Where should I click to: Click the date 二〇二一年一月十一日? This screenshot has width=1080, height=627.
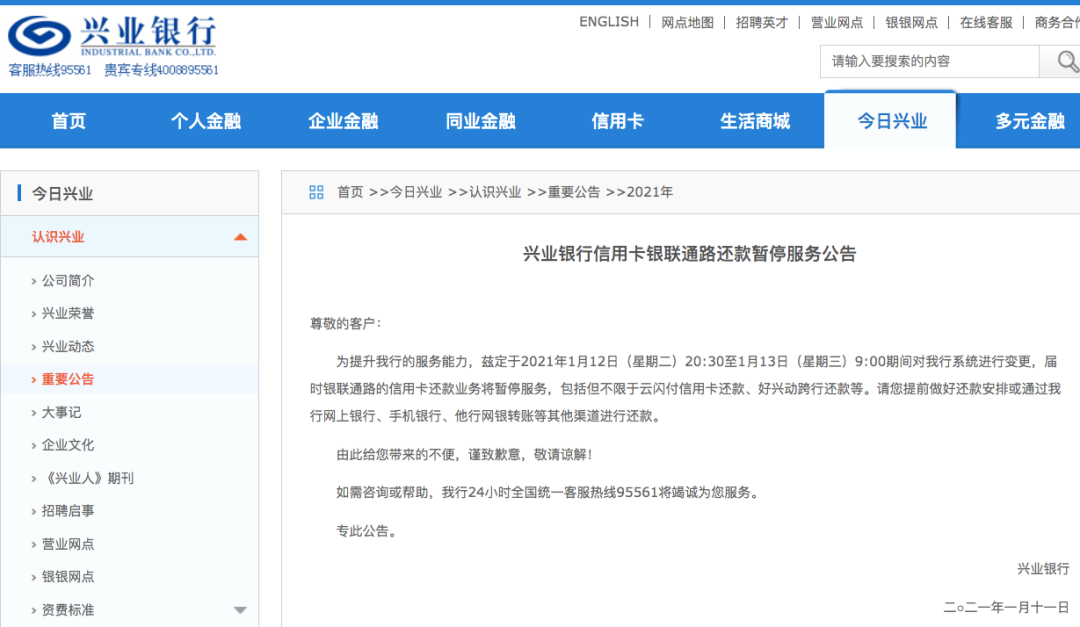click(1006, 607)
